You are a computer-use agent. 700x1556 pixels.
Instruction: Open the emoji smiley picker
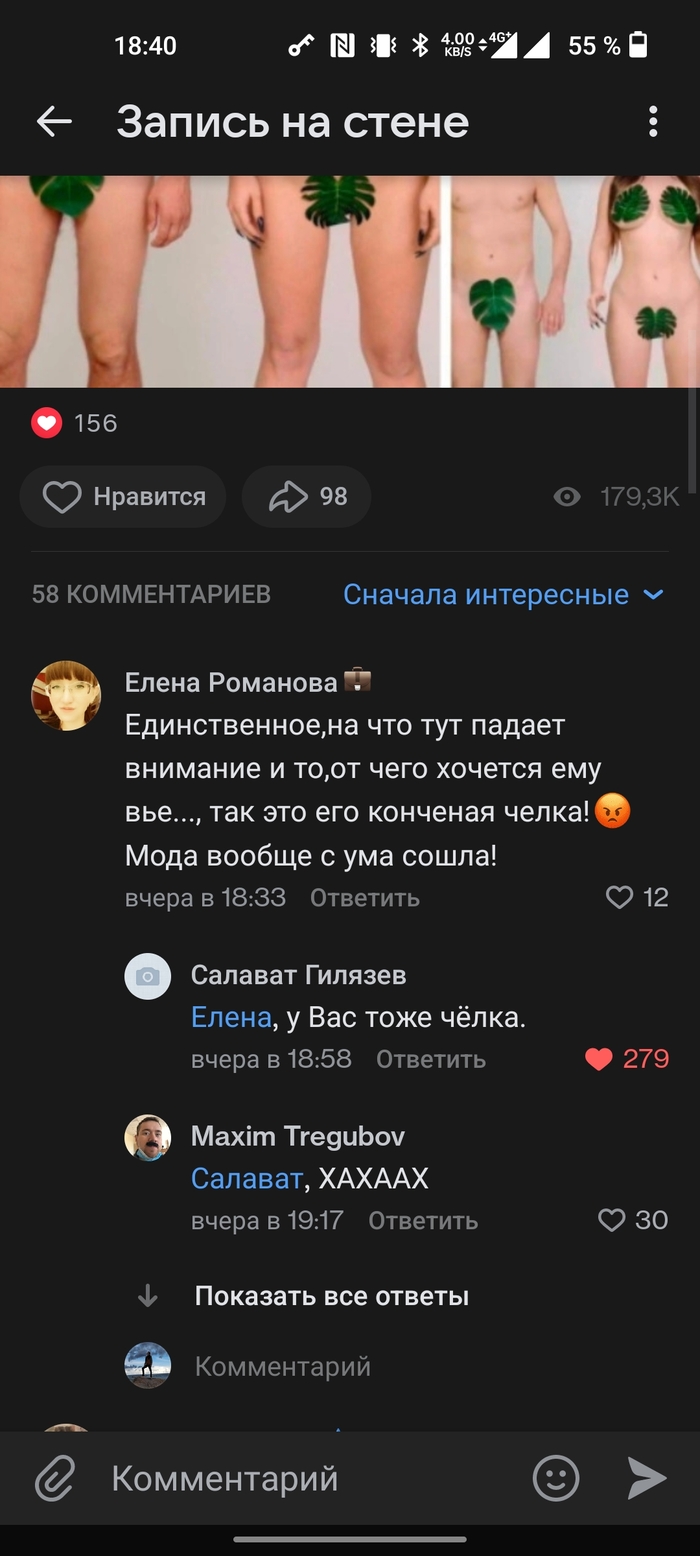[x=555, y=1478]
